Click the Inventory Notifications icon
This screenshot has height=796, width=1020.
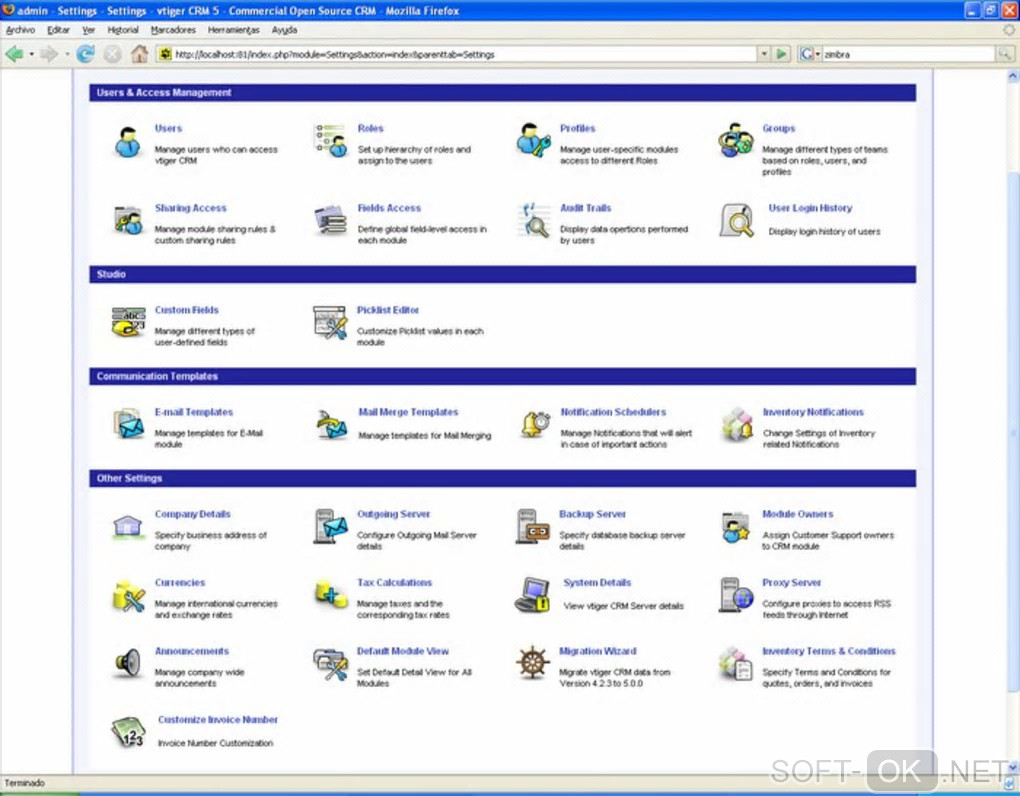point(737,425)
